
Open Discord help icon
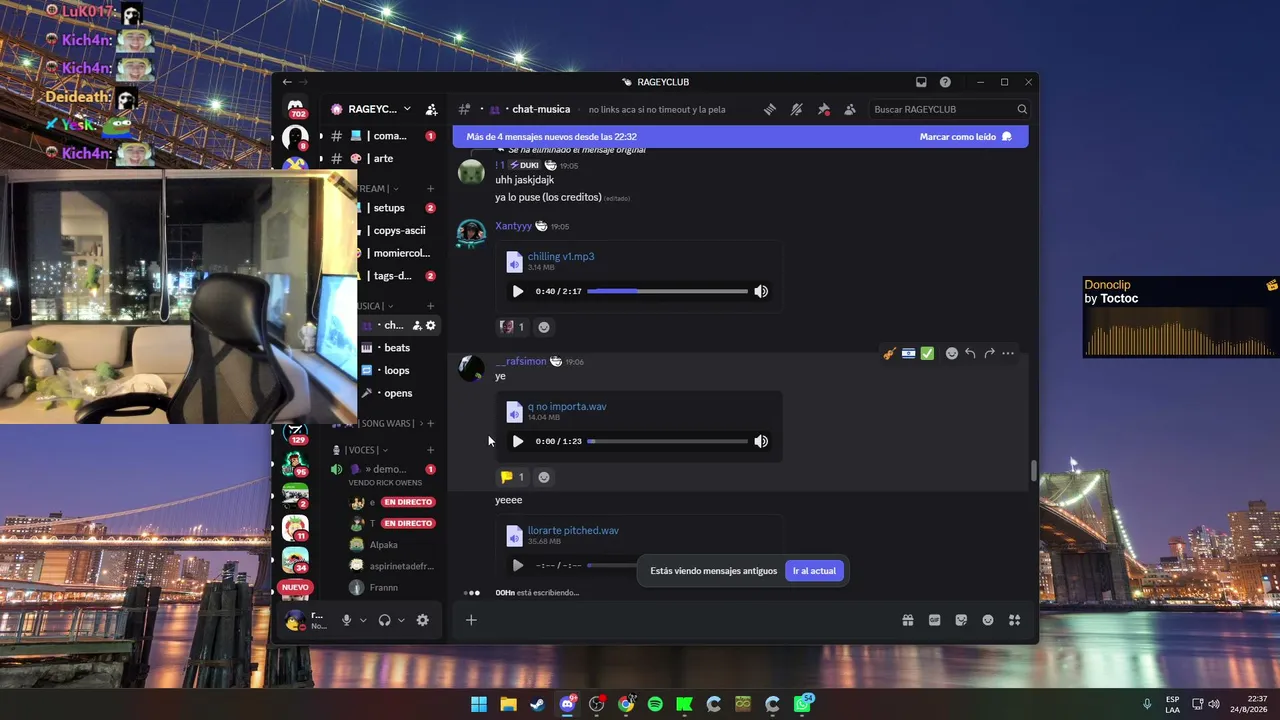[x=945, y=82]
